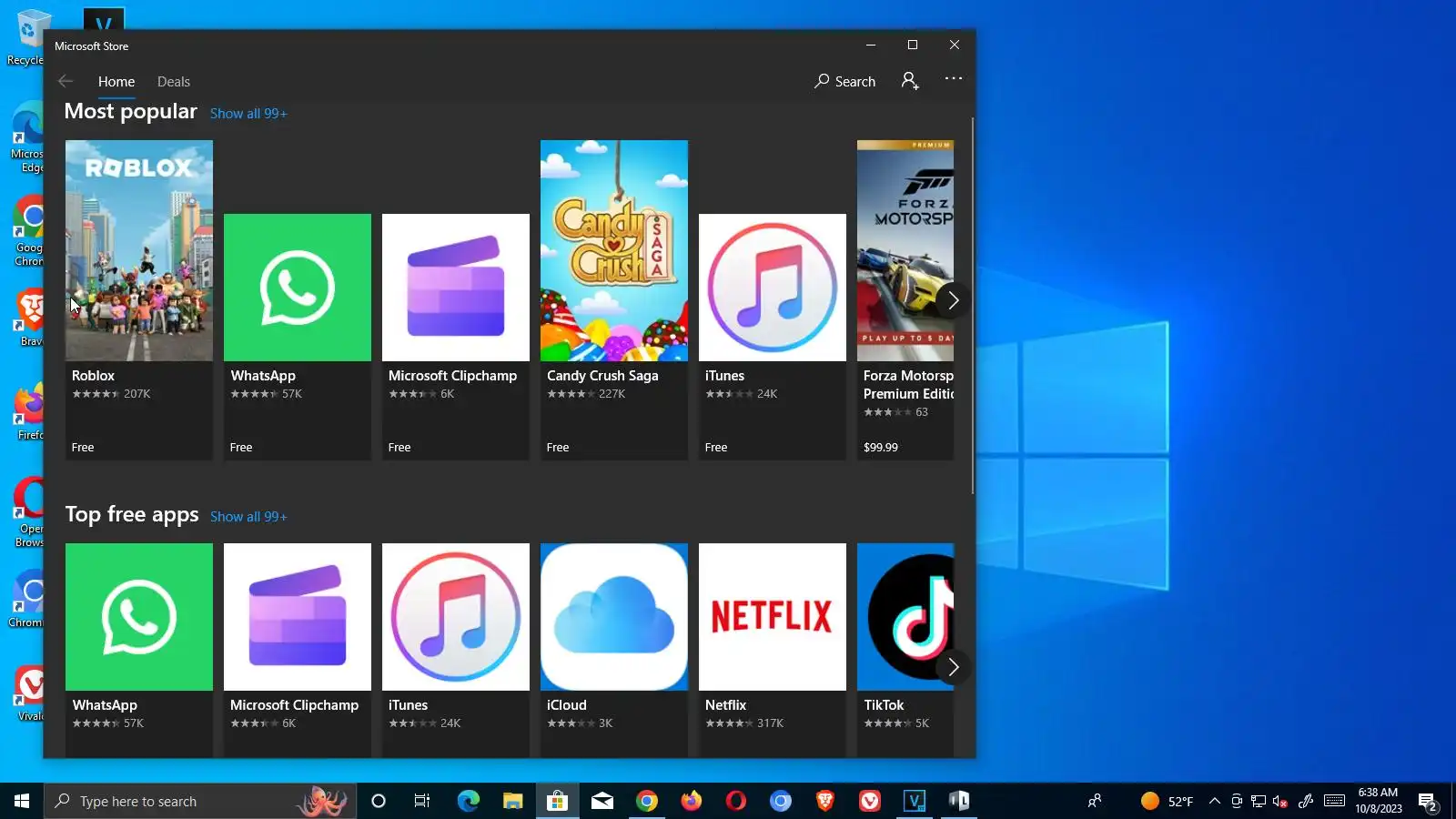Open the Microsoft Store Search
1456x819 pixels.
click(x=844, y=81)
